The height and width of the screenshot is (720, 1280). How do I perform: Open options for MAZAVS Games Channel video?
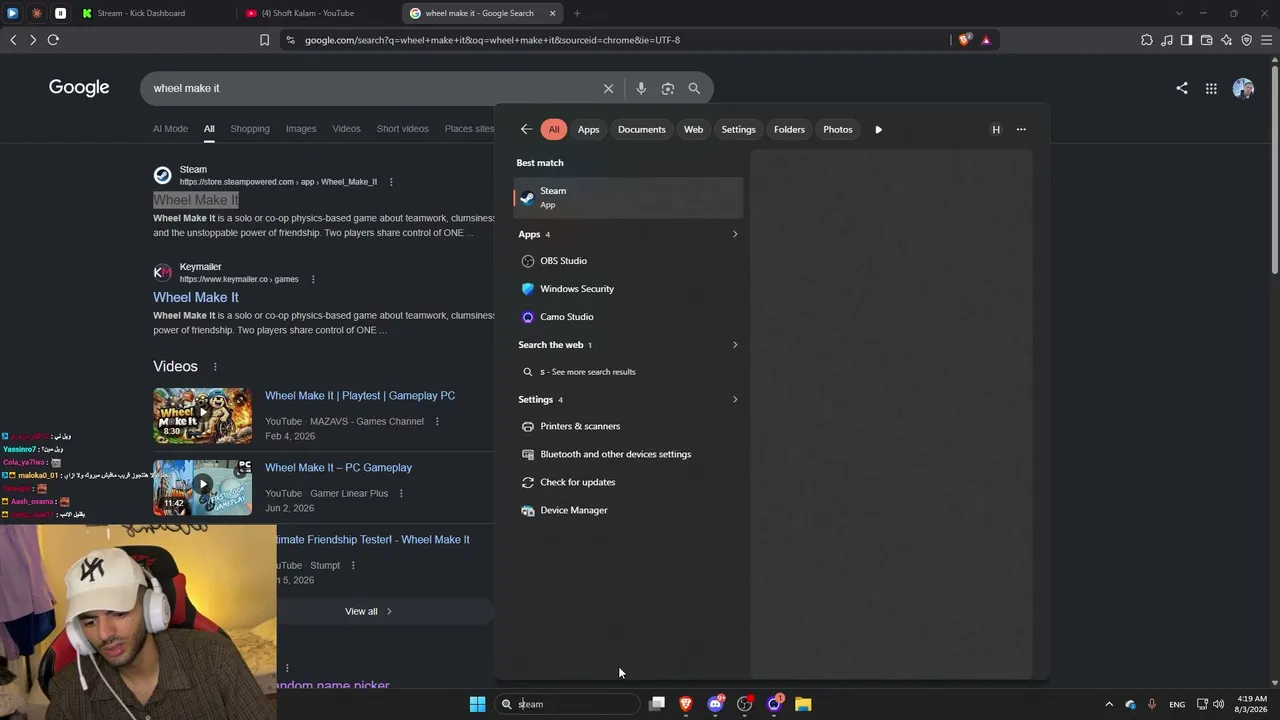pyautogui.click(x=437, y=422)
